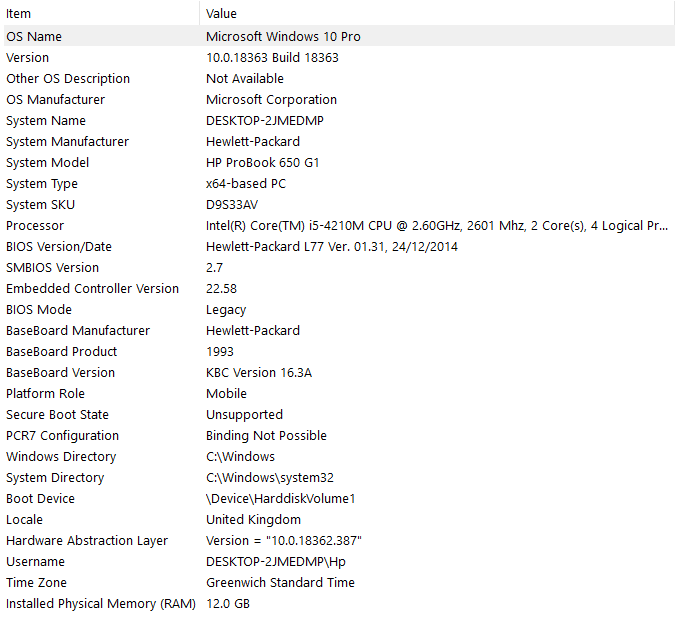Click the Item column header
The image size is (683, 619).
pos(19,13)
